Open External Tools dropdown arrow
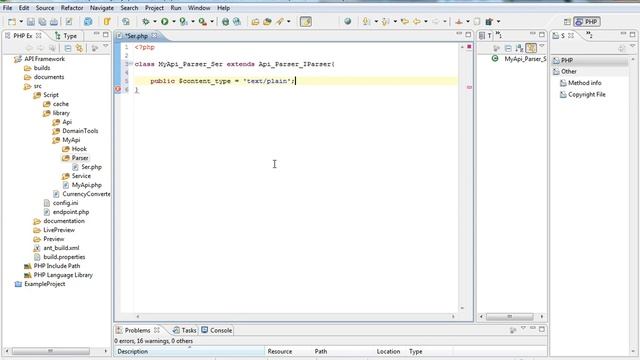 211,22
